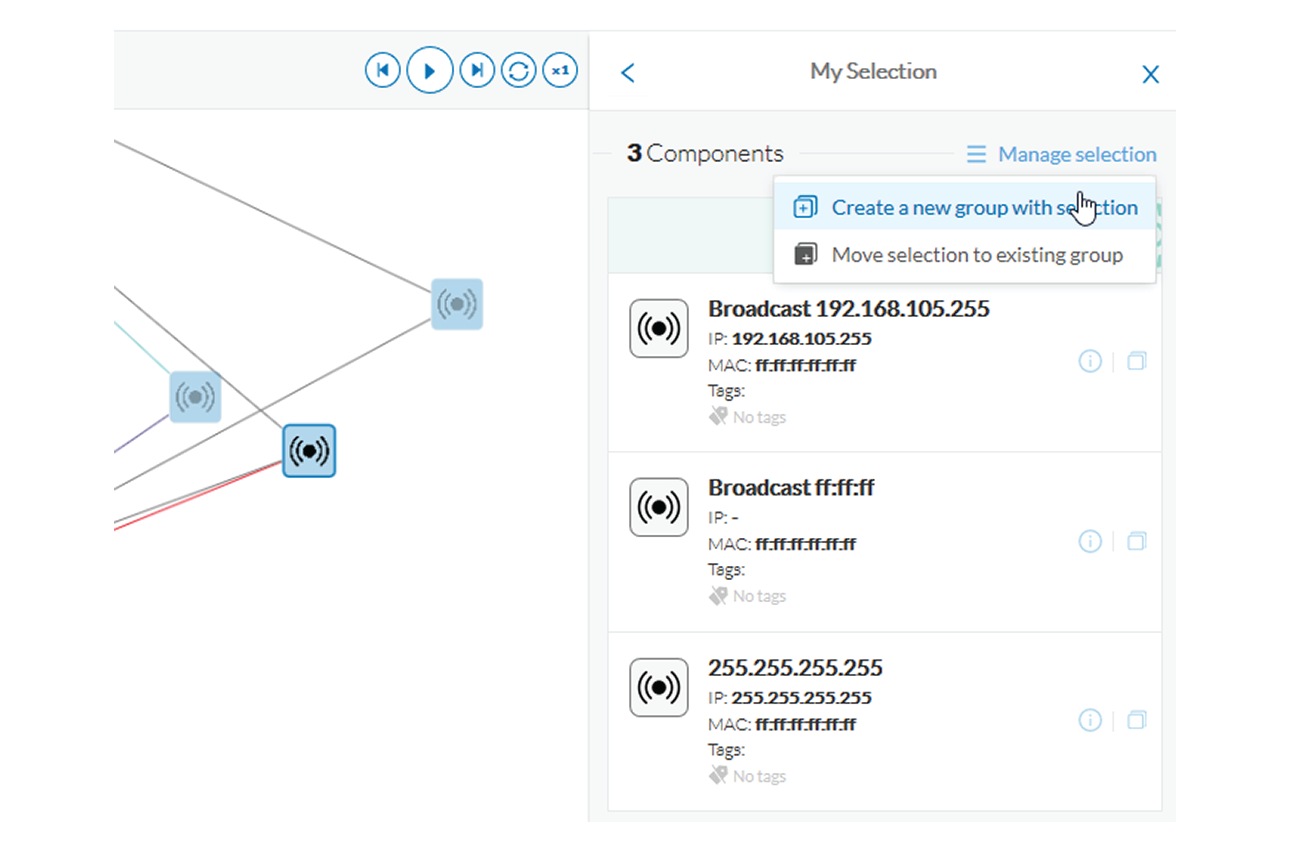Click group icon for Broadcast ff:ff:ff
Screen dimensions: 1290x849
(x=1136, y=542)
